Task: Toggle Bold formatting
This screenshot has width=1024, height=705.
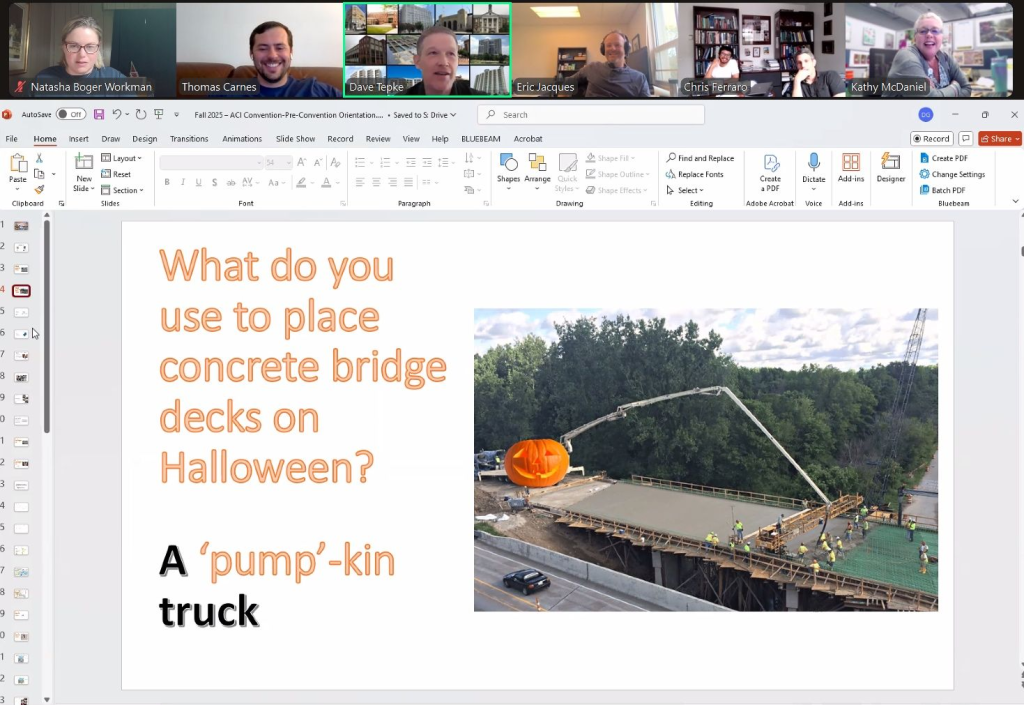Action: (167, 182)
